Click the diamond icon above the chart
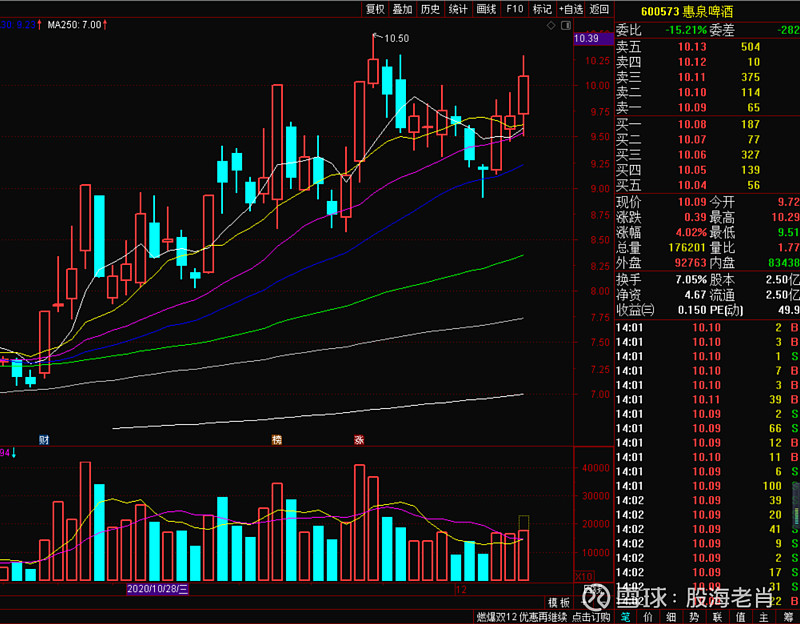Viewport: 800px width, 624px height. [551, 26]
